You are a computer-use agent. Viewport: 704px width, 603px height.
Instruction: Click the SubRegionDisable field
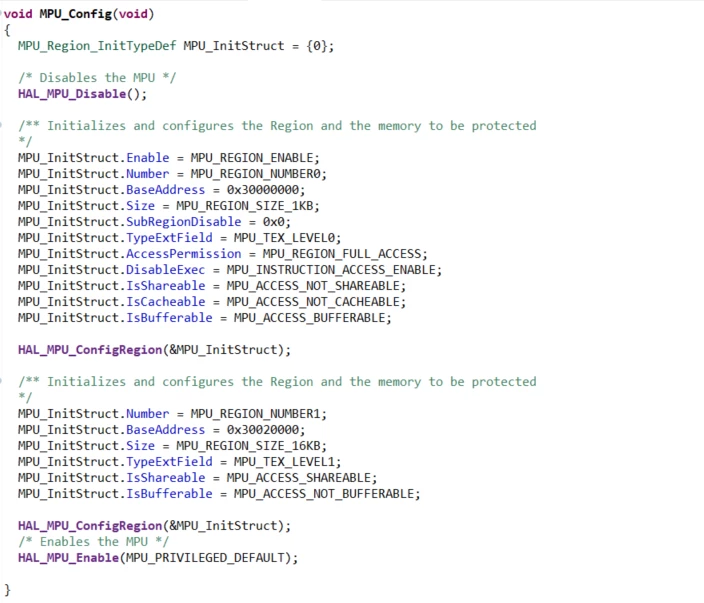pos(184,222)
